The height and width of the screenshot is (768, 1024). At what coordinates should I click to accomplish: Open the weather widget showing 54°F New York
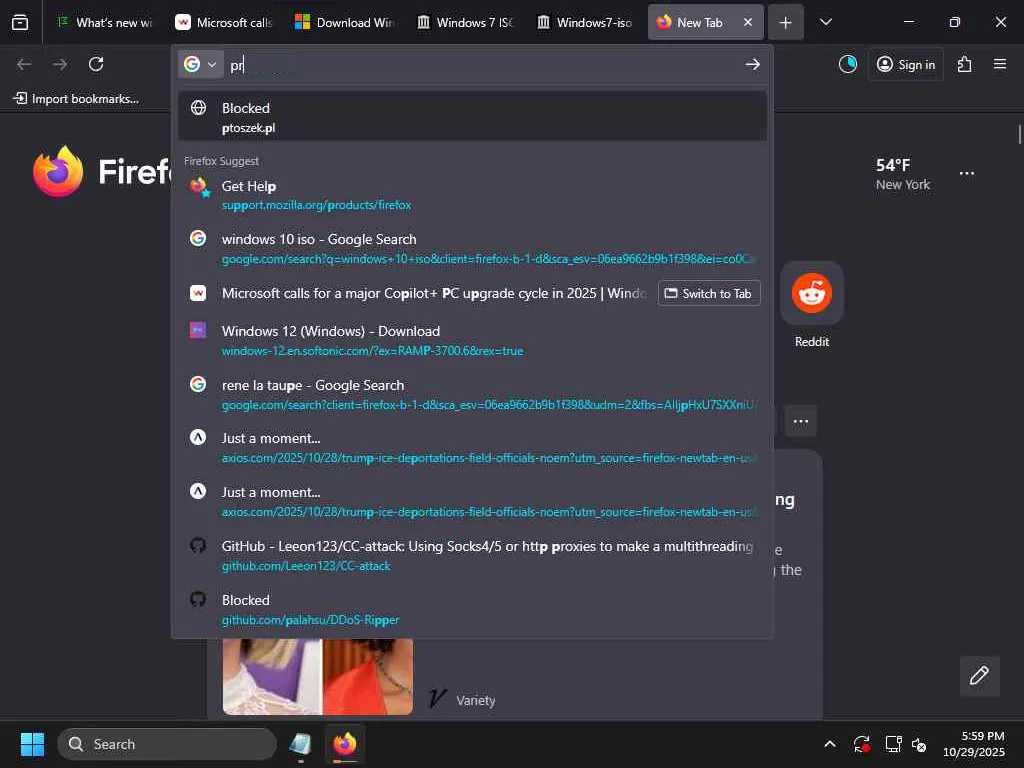point(903,174)
